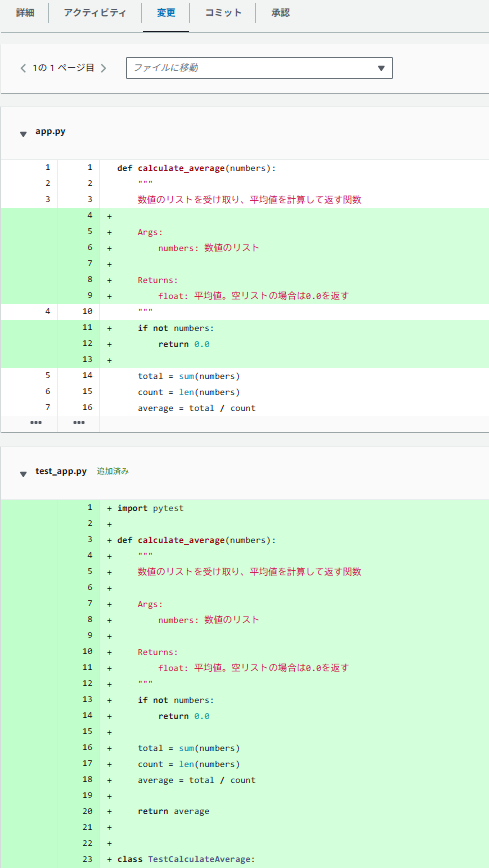Open the 詳細 tab
489x868 pixels.
tap(25, 13)
